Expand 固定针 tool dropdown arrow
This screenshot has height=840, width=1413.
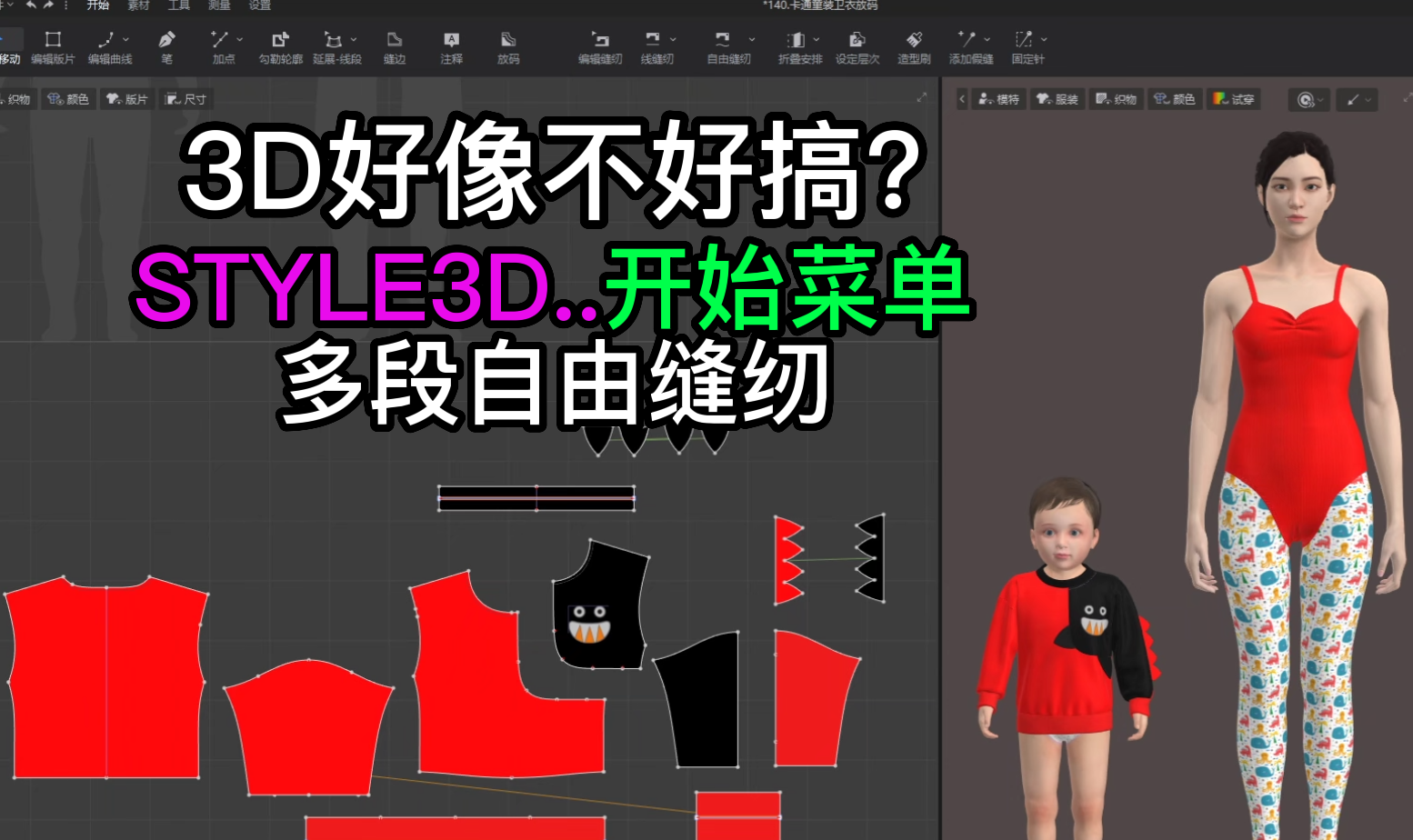click(1044, 39)
